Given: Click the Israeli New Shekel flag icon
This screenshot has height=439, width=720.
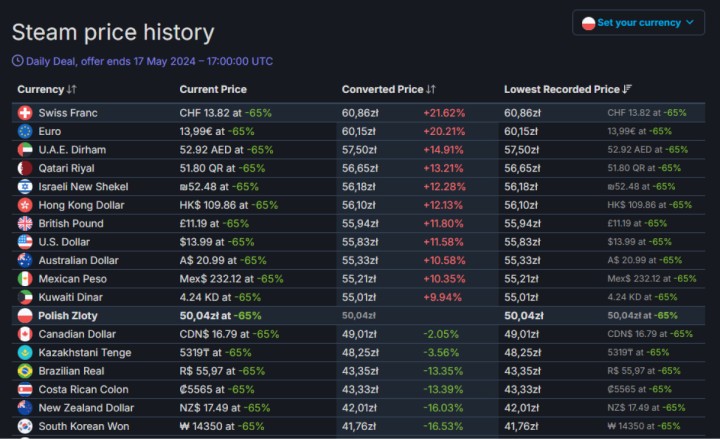Looking at the screenshot, I should (x=25, y=186).
